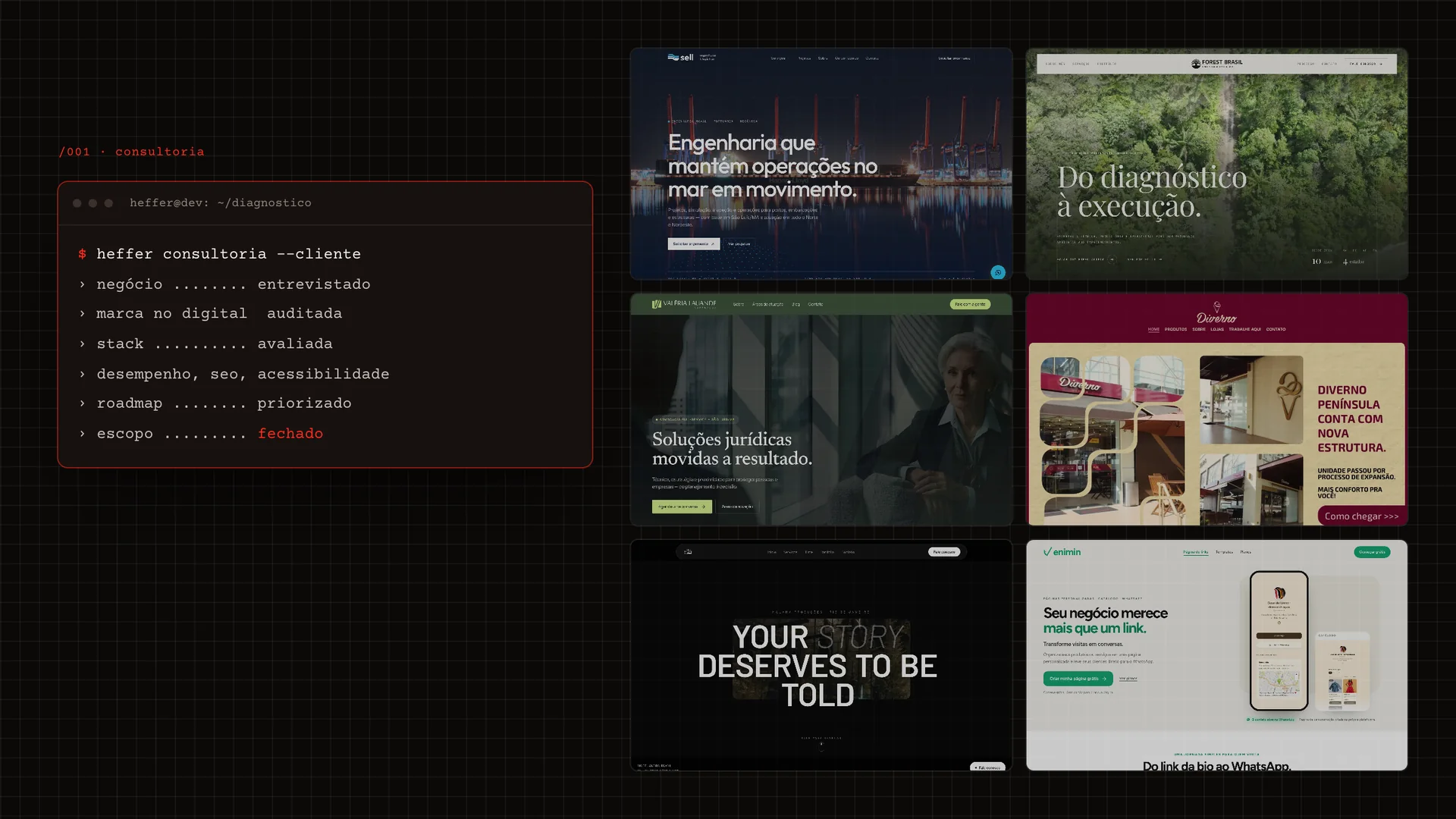The height and width of the screenshot is (819, 1456).
Task: Click the white pill button in the 'Your Story' site navbar
Action: click(944, 552)
